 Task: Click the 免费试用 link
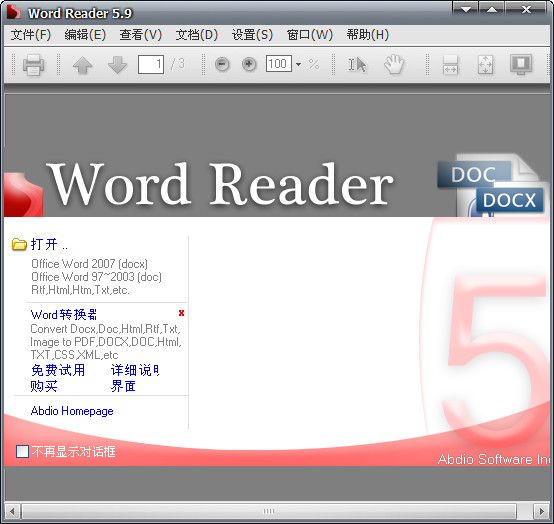[58, 370]
